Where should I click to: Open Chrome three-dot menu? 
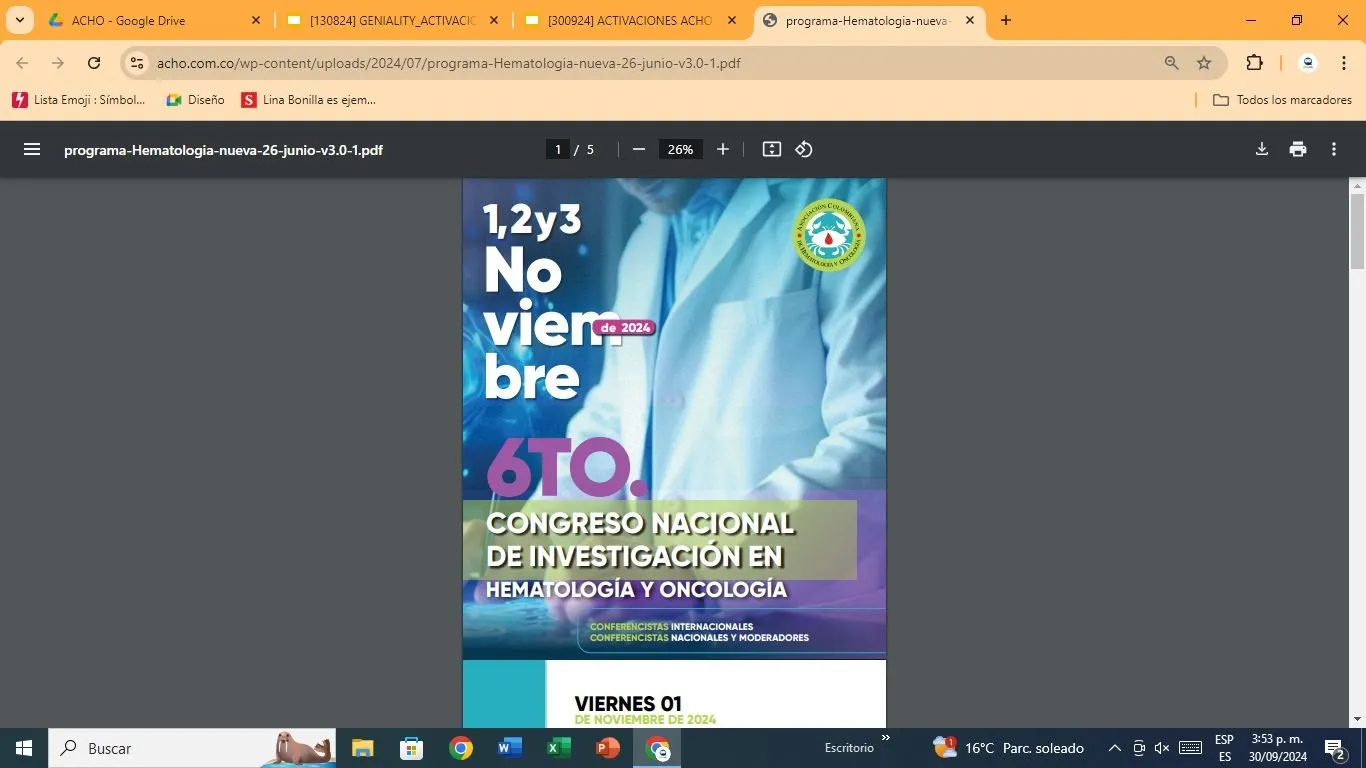coord(1343,63)
